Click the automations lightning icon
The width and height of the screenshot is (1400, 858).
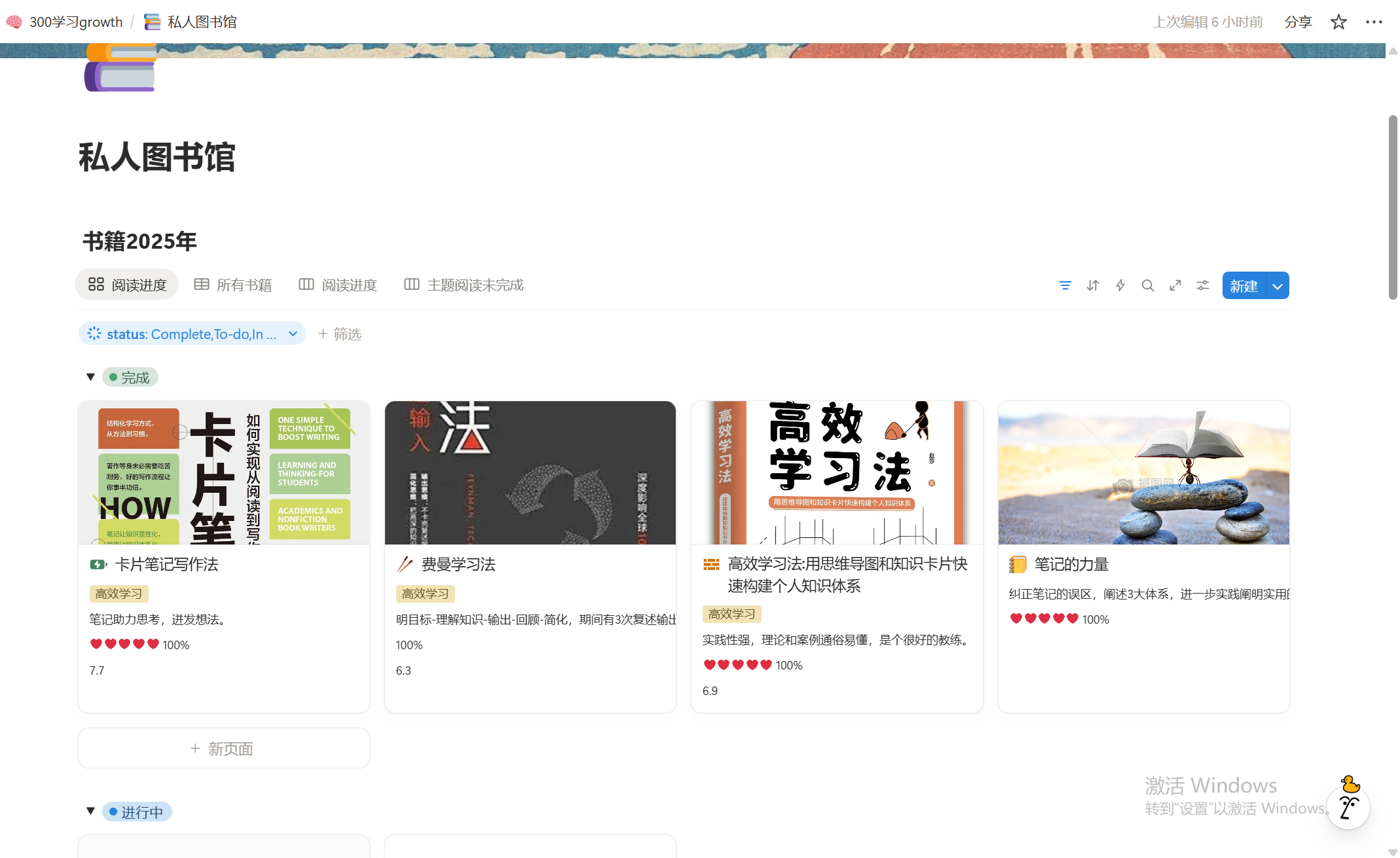[1120, 285]
